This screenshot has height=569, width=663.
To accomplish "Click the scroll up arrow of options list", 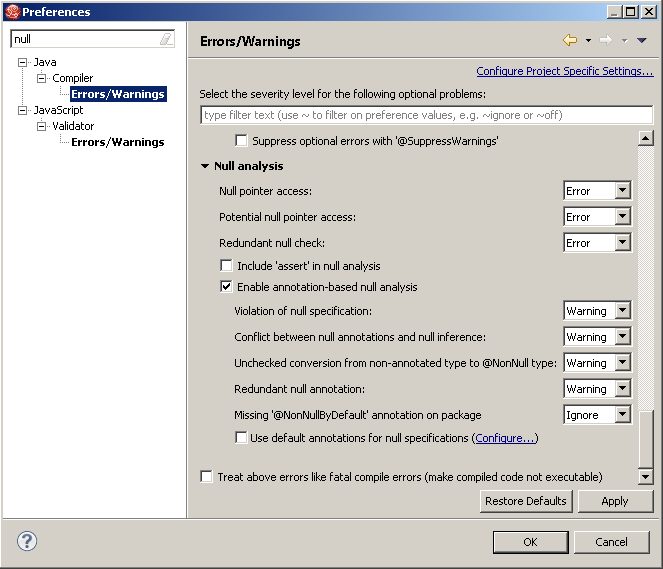I will click(x=646, y=138).
